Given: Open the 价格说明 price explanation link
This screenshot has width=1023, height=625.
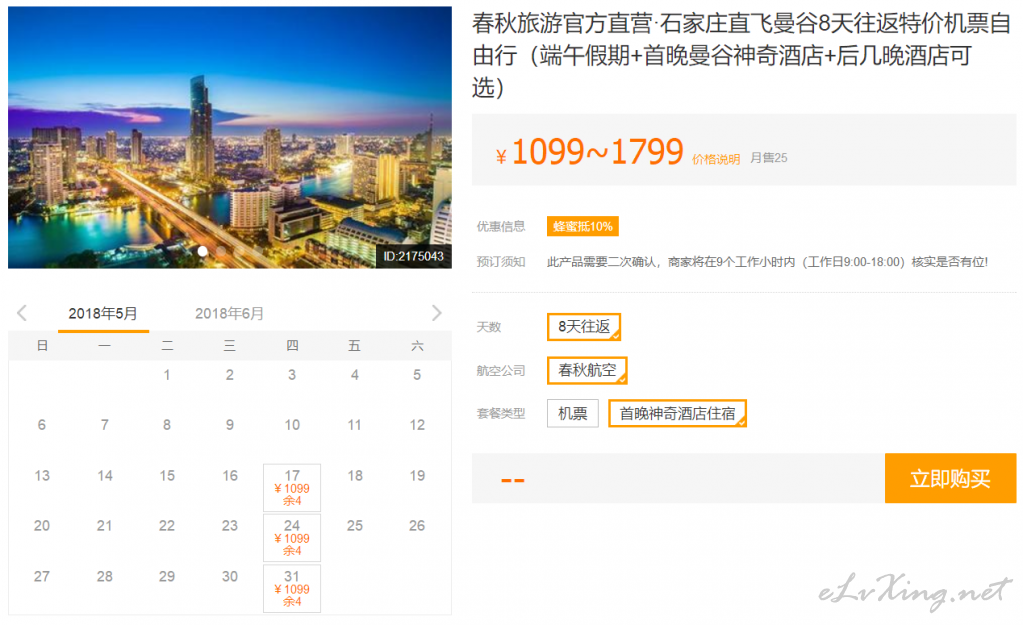Looking at the screenshot, I should pyautogui.click(x=716, y=159).
